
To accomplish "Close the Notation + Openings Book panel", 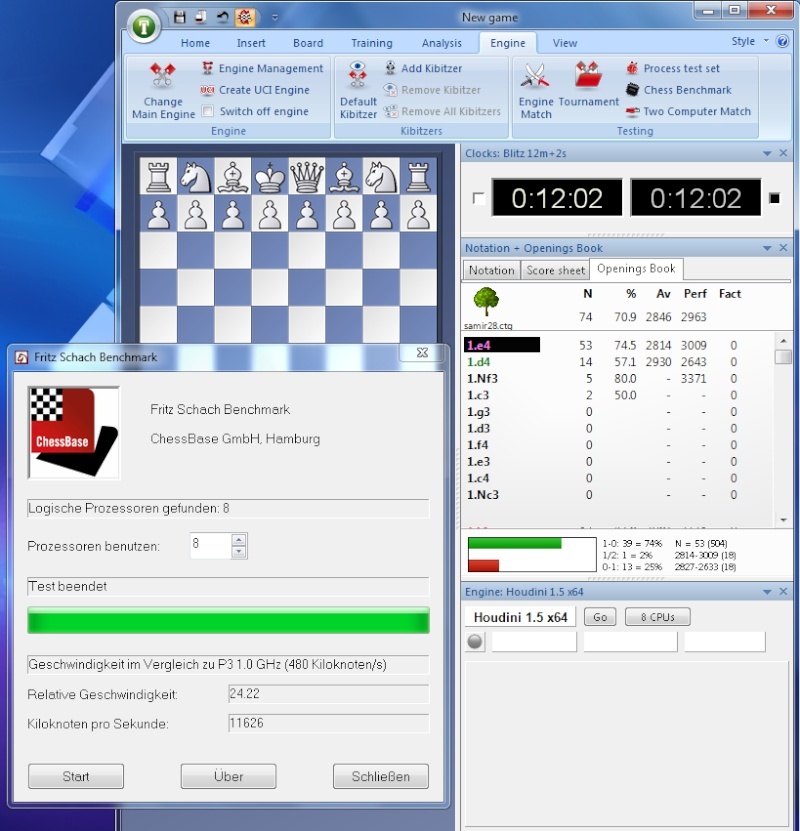I will click(x=784, y=248).
